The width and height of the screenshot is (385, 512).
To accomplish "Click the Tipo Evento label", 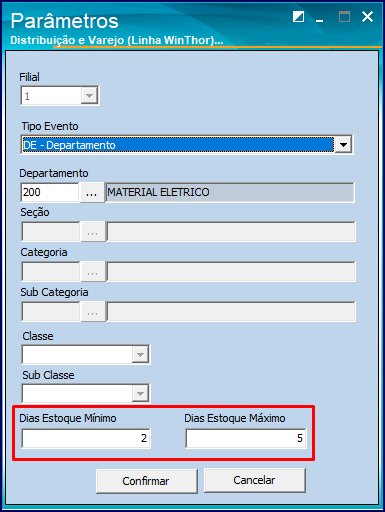I will click(50, 126).
